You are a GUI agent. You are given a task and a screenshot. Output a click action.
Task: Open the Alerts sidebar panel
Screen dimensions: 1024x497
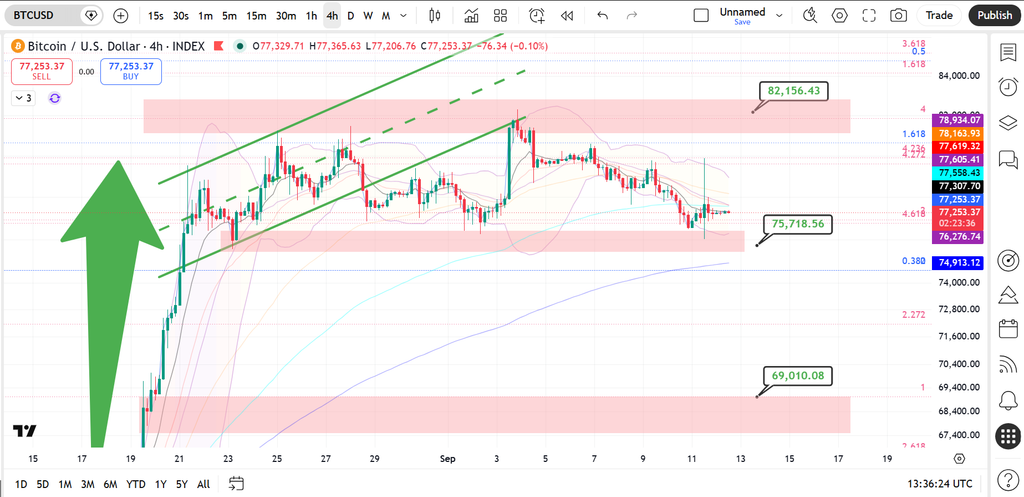coord(1008,87)
